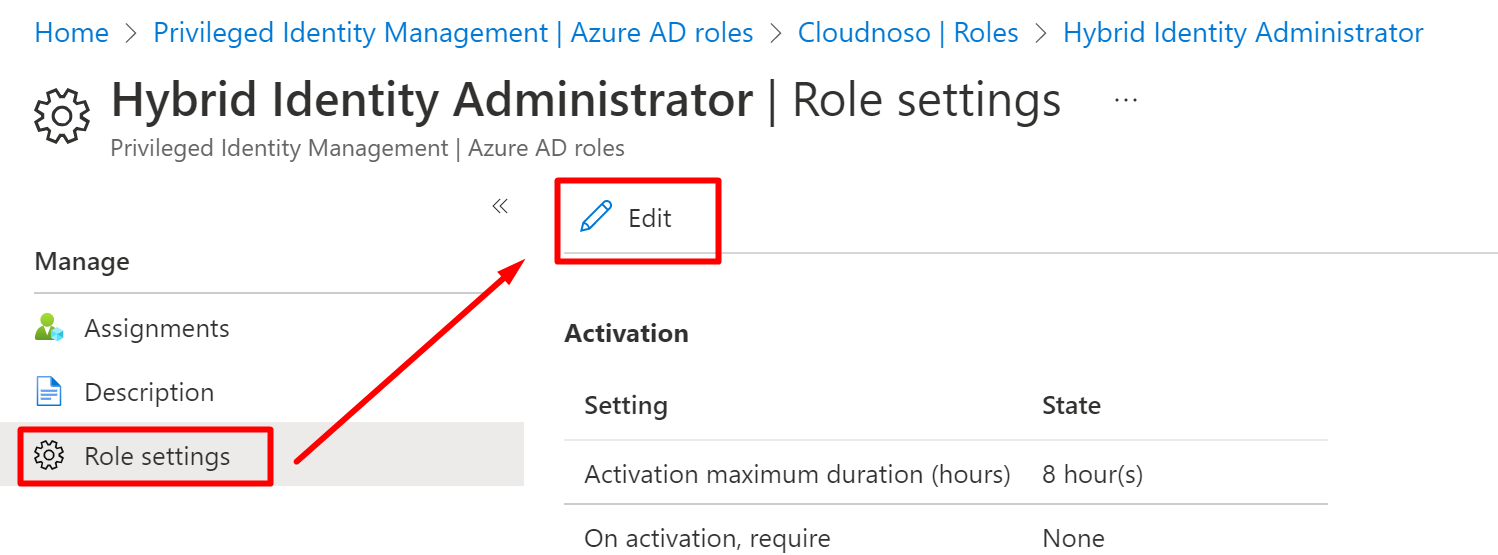Select Role settings menu item
This screenshot has width=1498, height=555.
157,456
